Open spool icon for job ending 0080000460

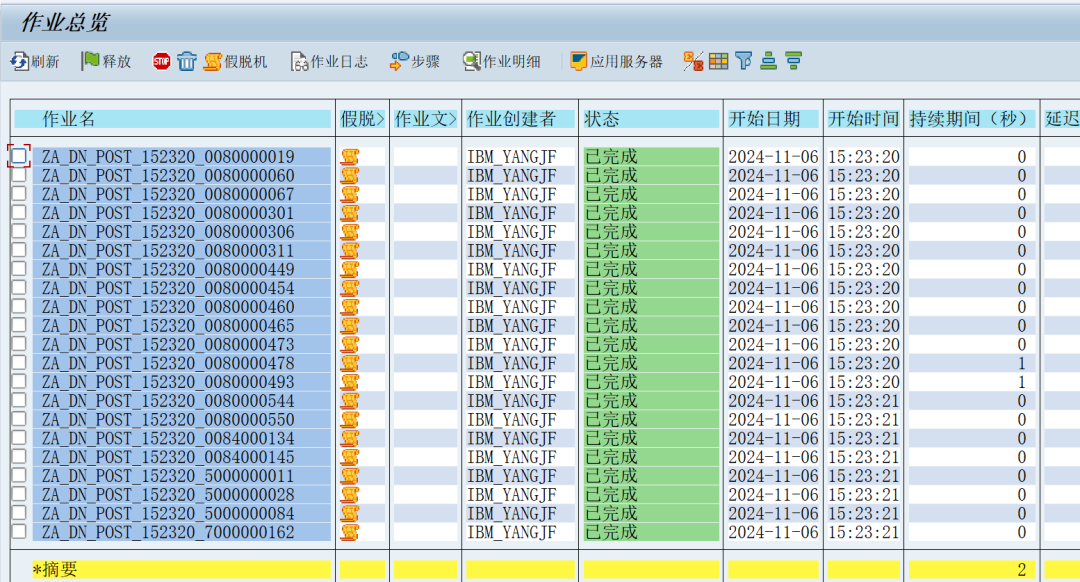coord(350,307)
